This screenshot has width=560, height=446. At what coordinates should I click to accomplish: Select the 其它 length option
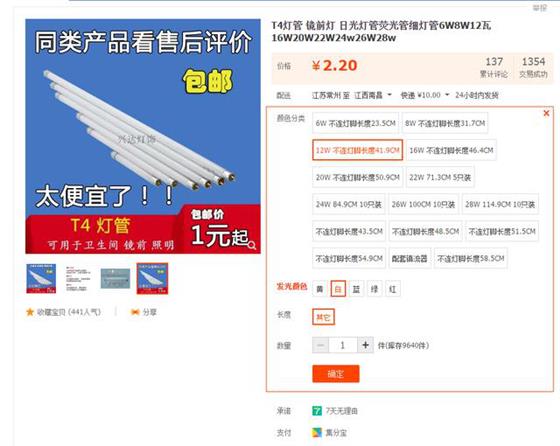click(324, 317)
